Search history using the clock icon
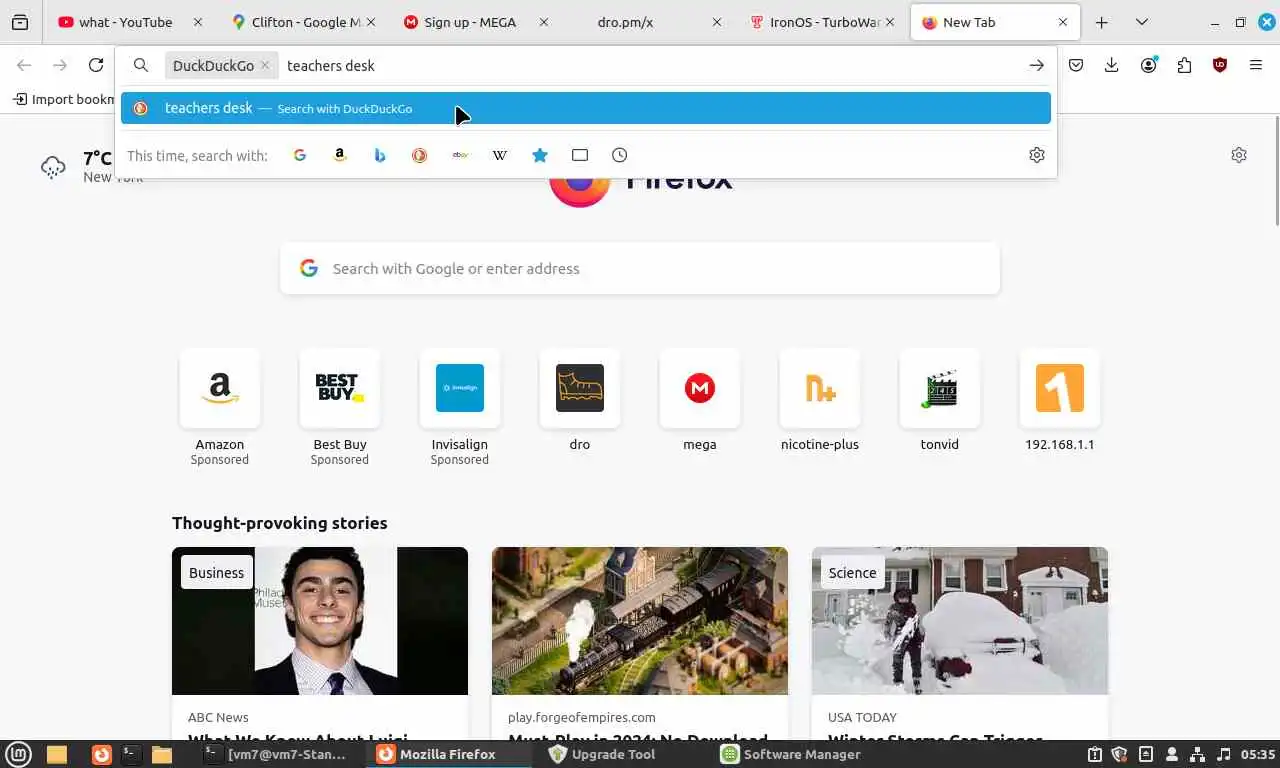Viewport: 1280px width, 768px height. pyautogui.click(x=620, y=155)
